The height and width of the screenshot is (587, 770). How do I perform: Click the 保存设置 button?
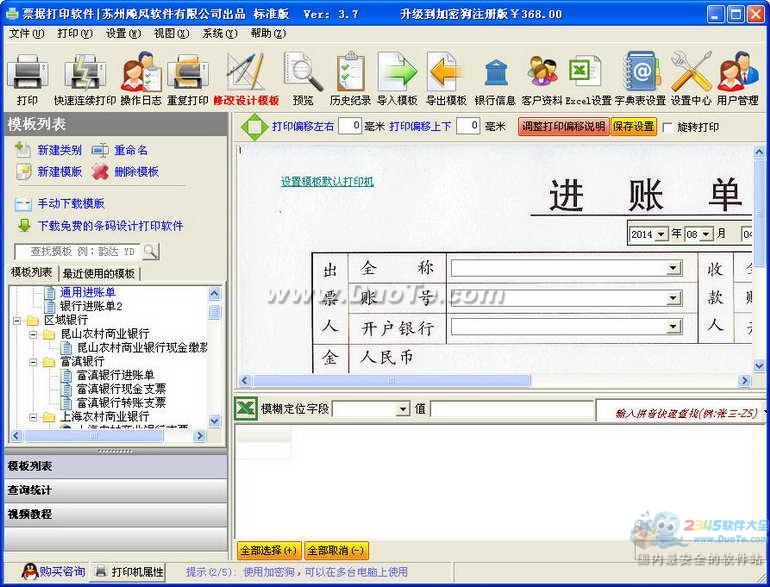633,127
